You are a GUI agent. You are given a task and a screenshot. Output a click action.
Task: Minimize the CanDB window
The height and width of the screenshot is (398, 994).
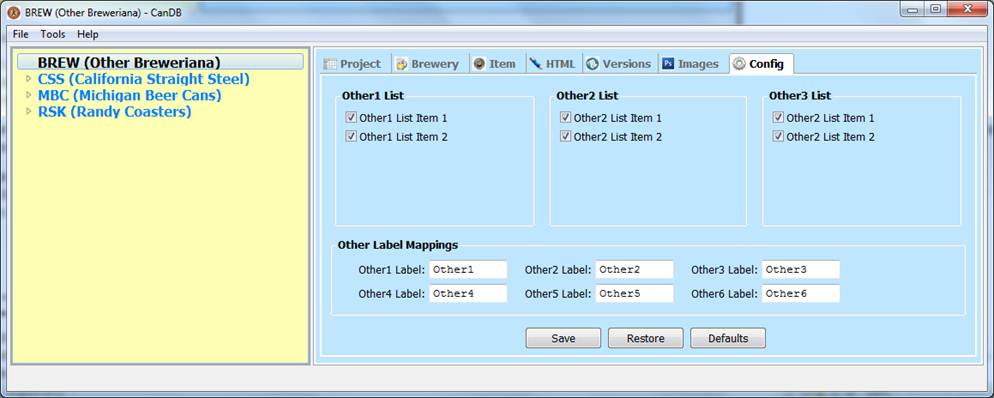click(x=912, y=9)
